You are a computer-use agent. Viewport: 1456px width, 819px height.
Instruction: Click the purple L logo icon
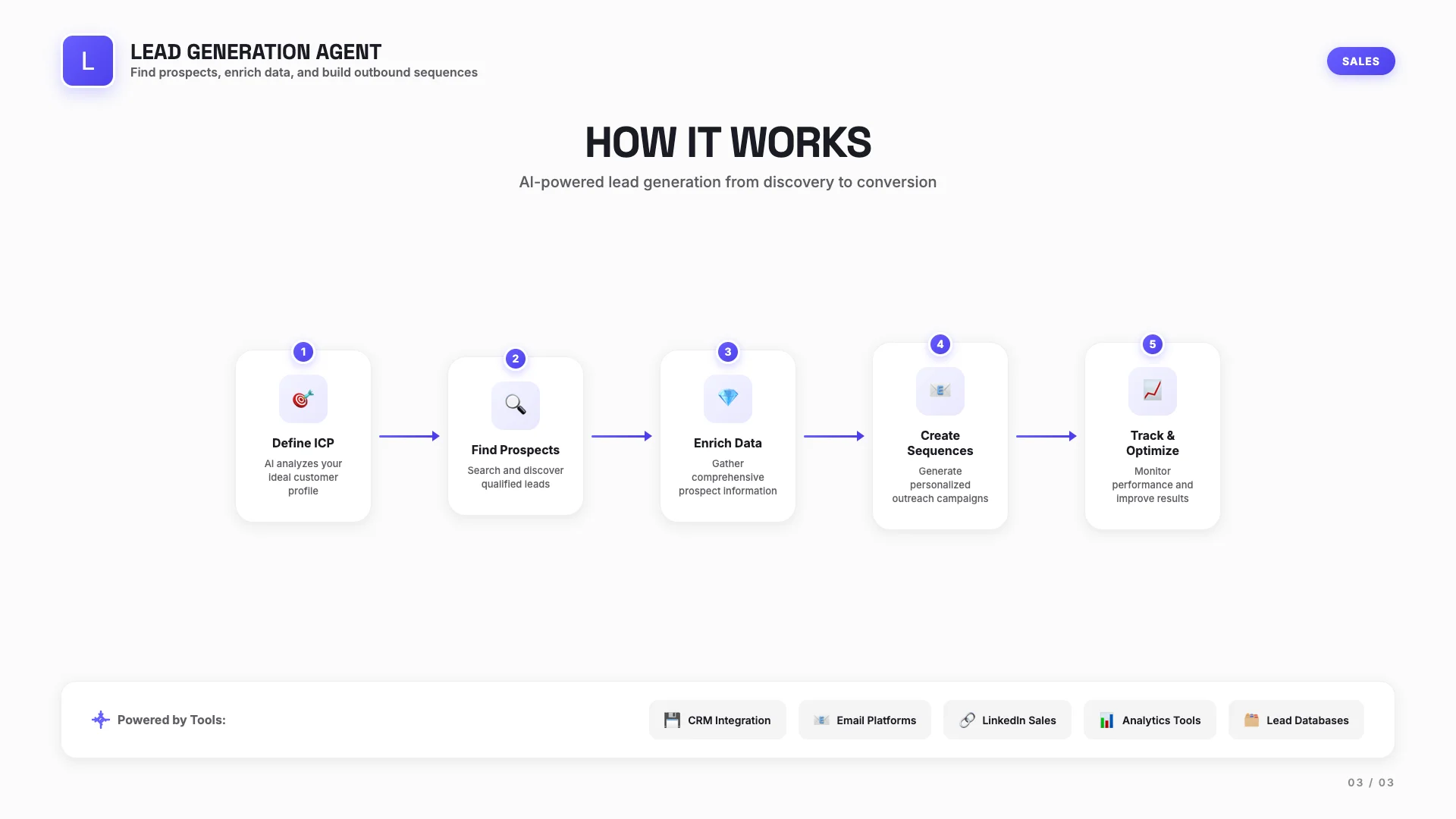coord(88,61)
